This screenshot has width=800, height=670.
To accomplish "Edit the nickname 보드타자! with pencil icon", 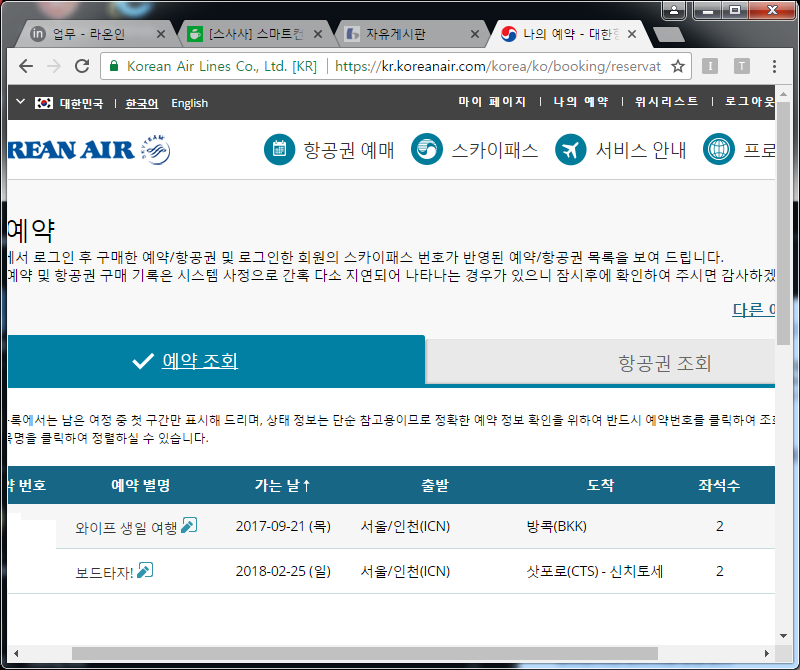I will (145, 570).
